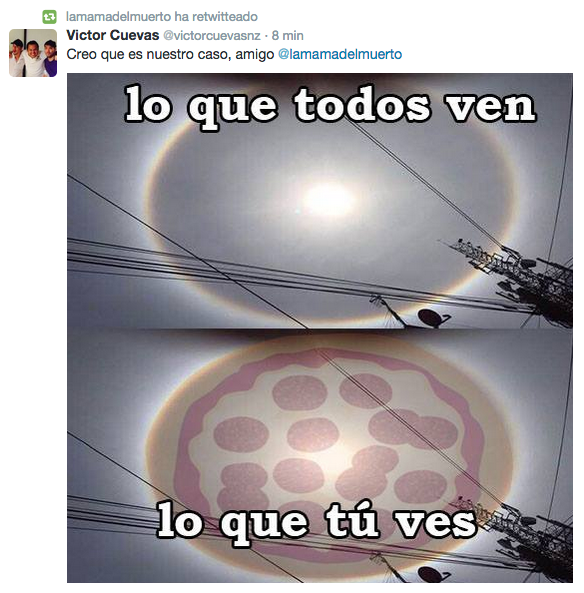
Task: Click the bright sun inside the top halo
Action: pyautogui.click(x=328, y=199)
